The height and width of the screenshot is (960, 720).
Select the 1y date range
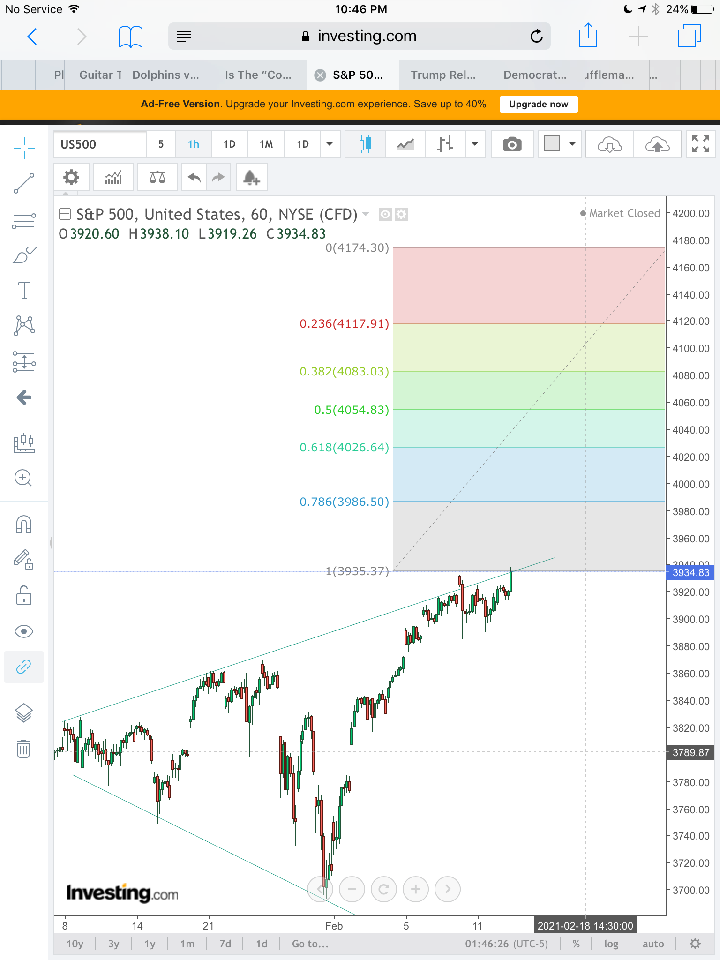tap(150, 943)
